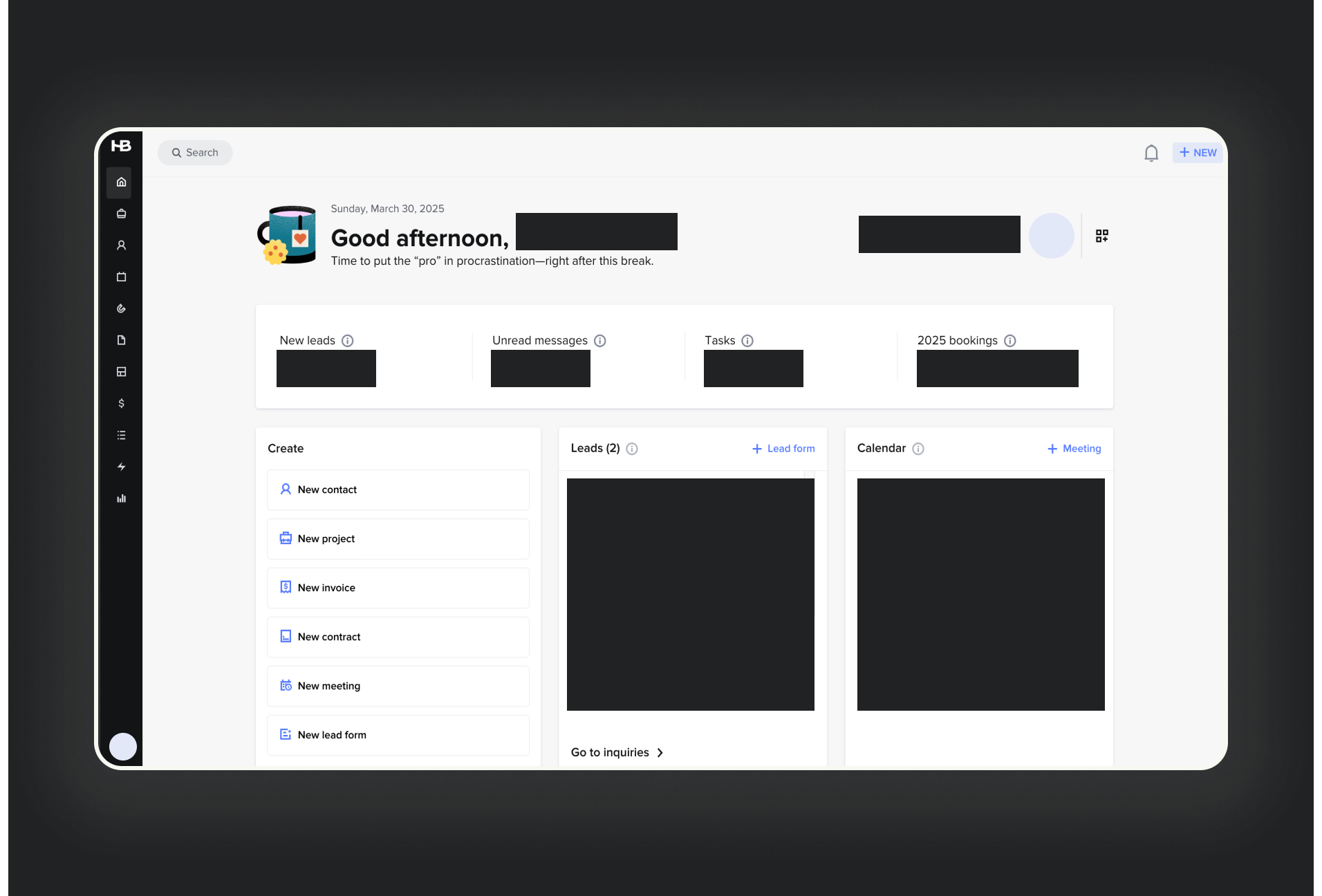
Task: Open the Finance dollar sidebar icon
Action: click(x=121, y=403)
